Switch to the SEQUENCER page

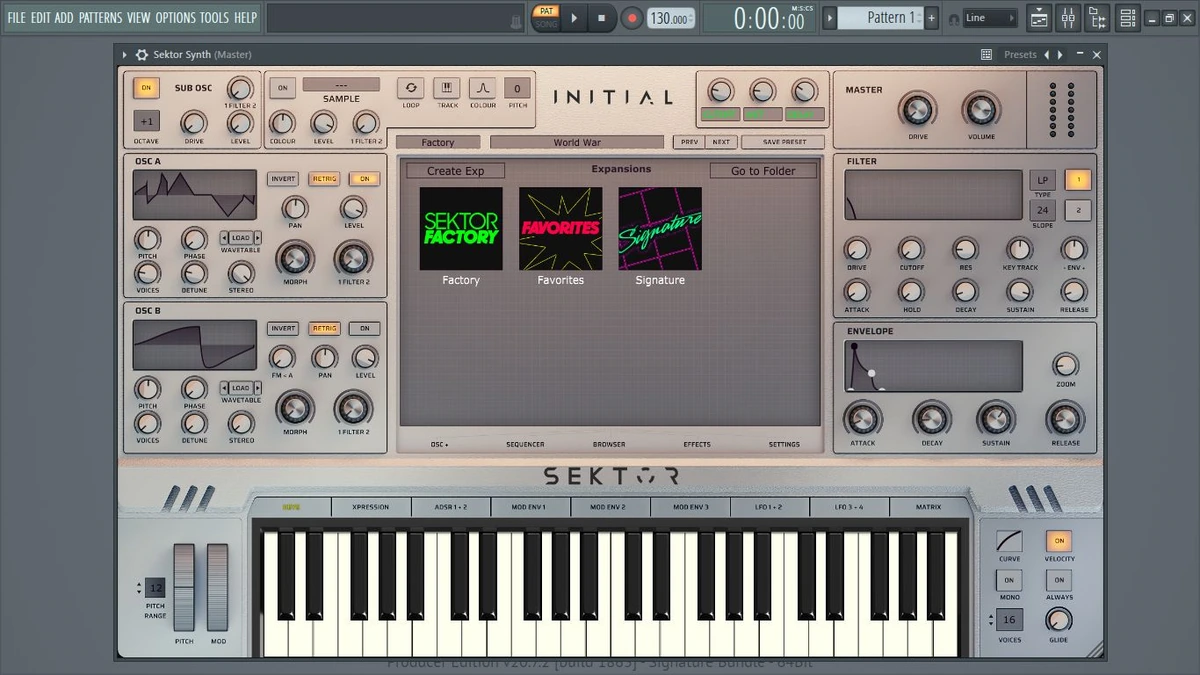click(x=525, y=444)
